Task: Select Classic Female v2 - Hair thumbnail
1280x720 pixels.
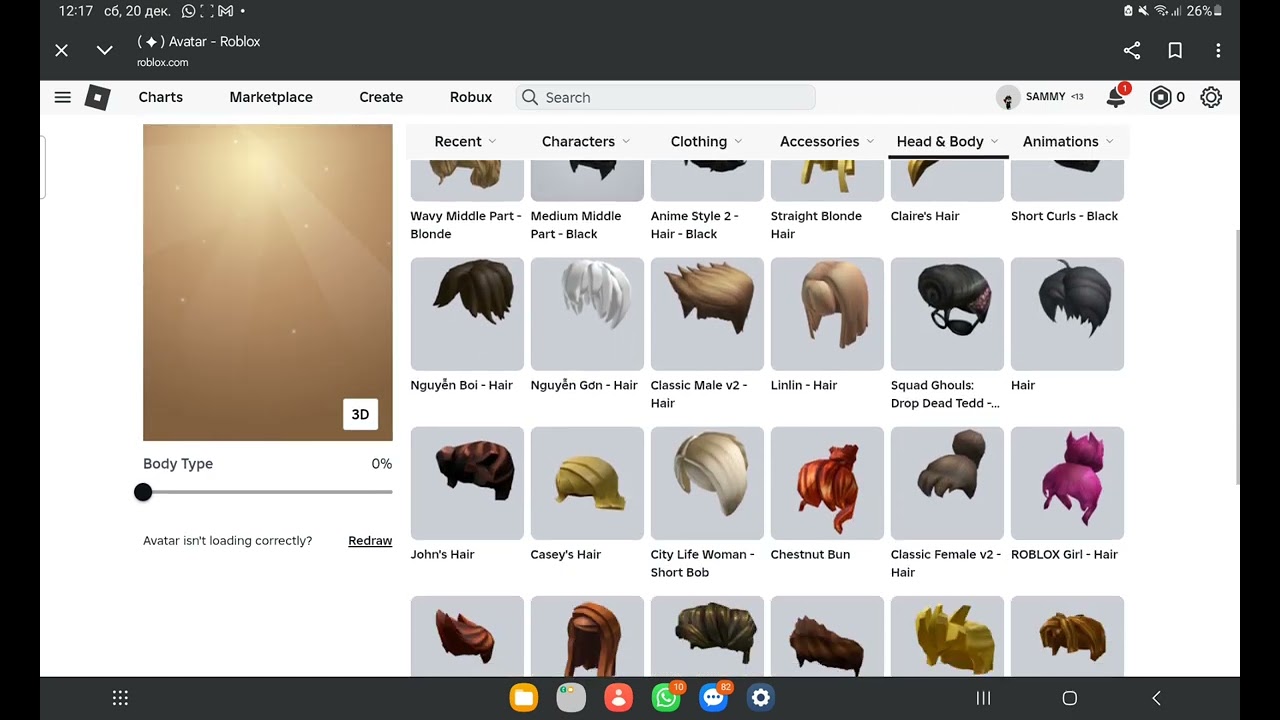Action: point(947,483)
